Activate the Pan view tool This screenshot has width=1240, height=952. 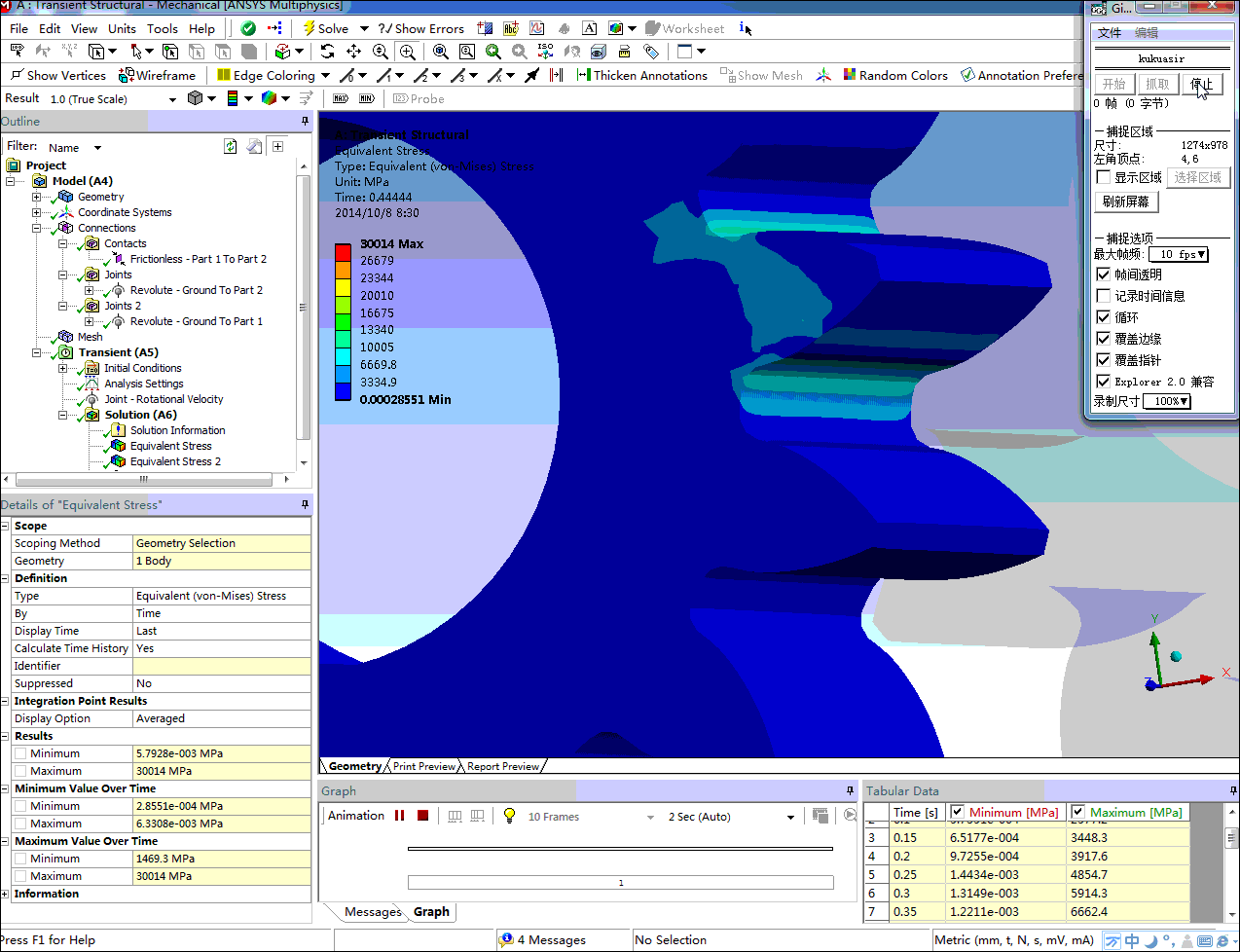pos(353,52)
